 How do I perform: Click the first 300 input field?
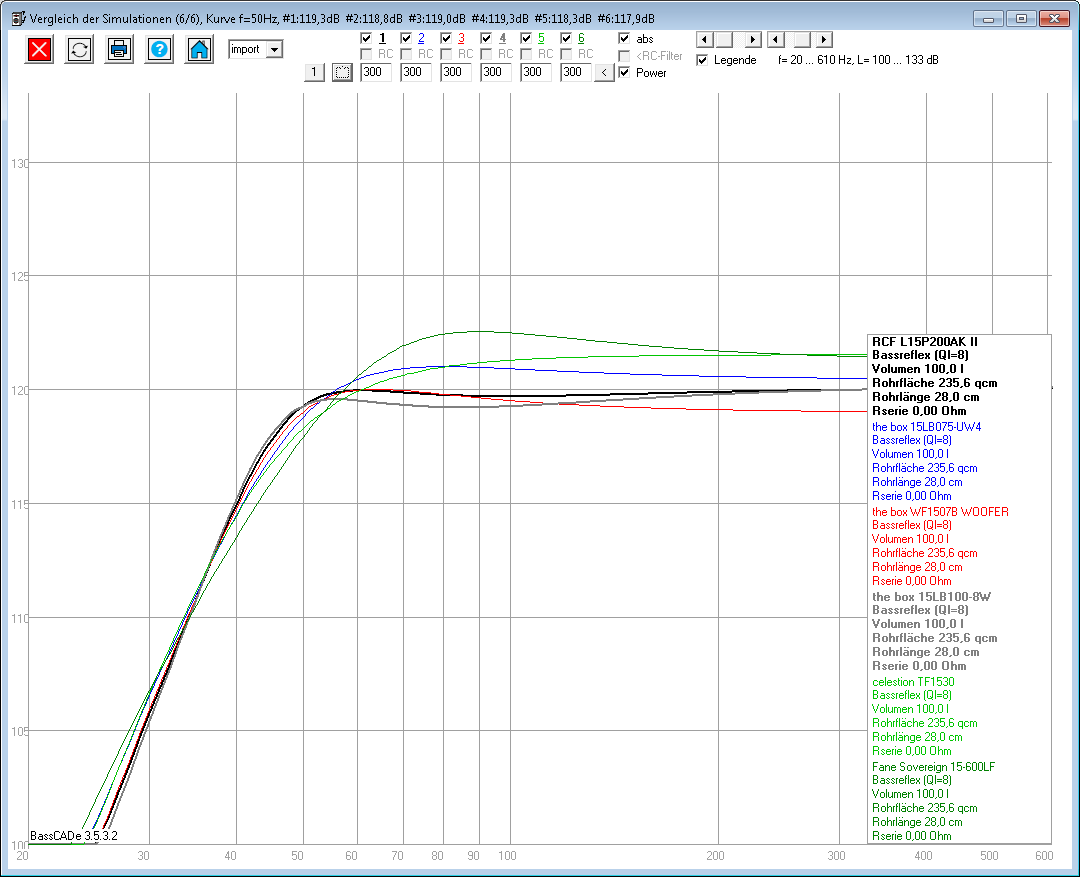376,73
